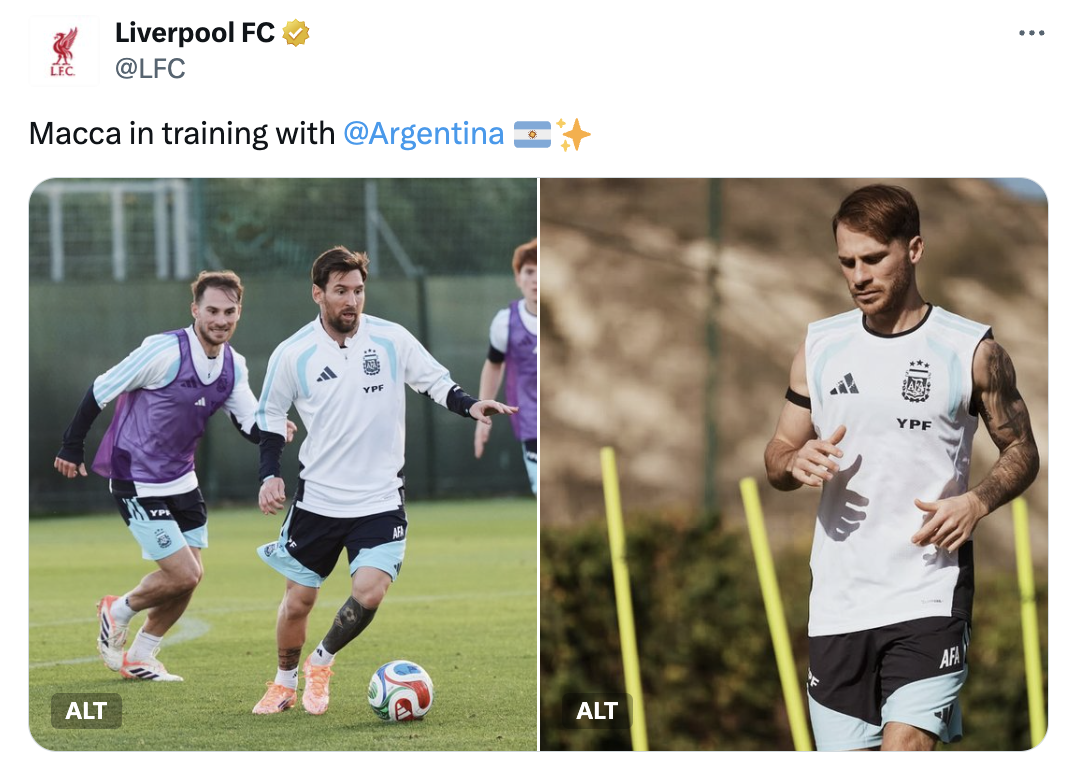Click the gold verified badge

(x=296, y=33)
